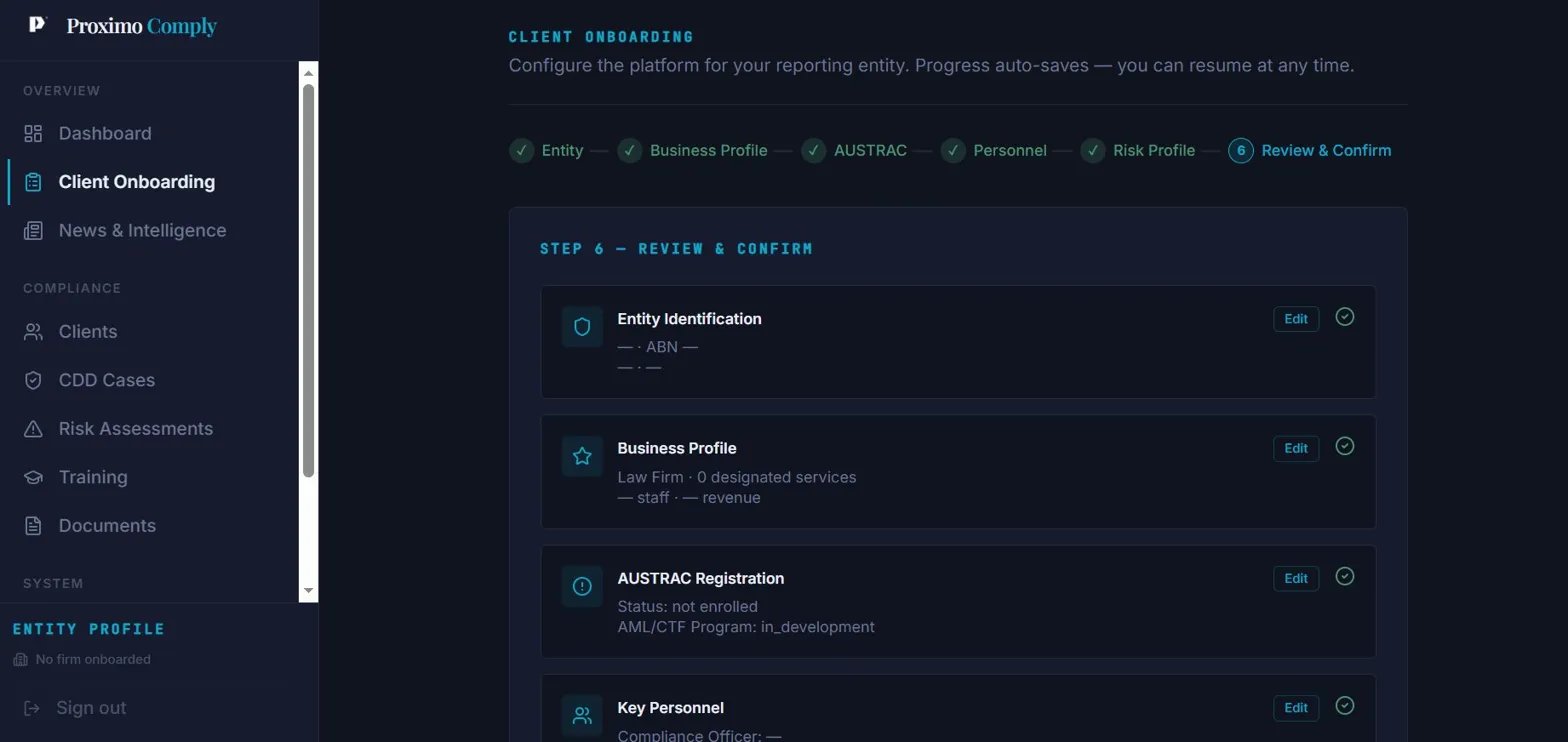
Task: Click the completed check icon for Key Personnel
Action: click(1345, 706)
